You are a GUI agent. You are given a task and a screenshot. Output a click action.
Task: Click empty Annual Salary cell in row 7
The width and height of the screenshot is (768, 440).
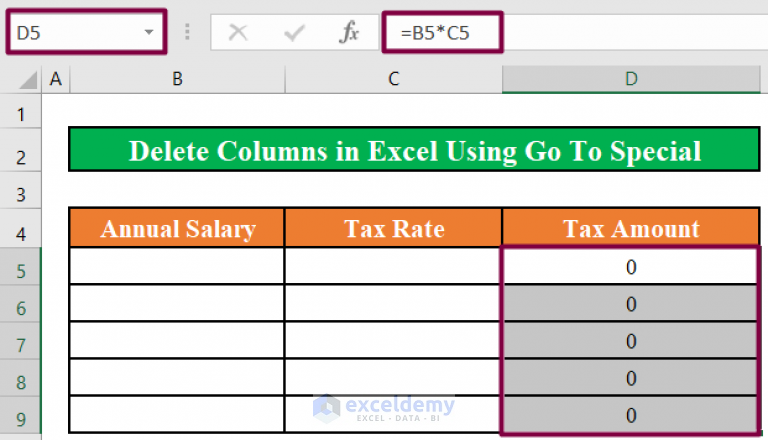[177, 341]
